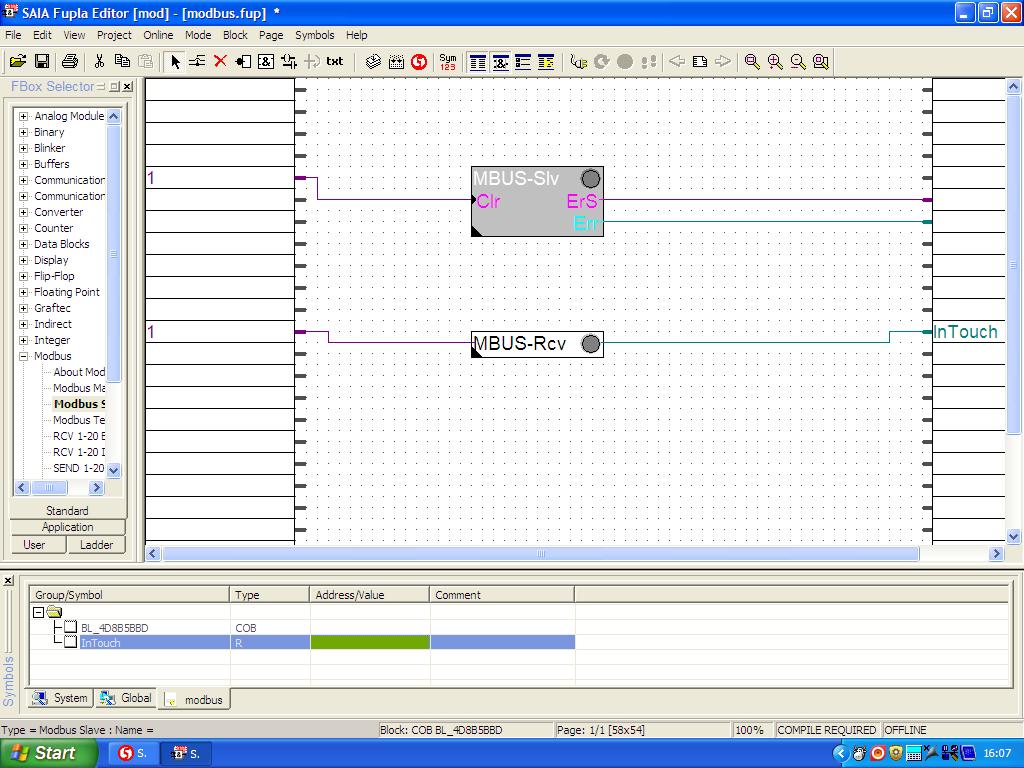Expand the Flip-Flop tree node
Image resolution: width=1024 pixels, height=768 pixels.
pyautogui.click(x=24, y=276)
